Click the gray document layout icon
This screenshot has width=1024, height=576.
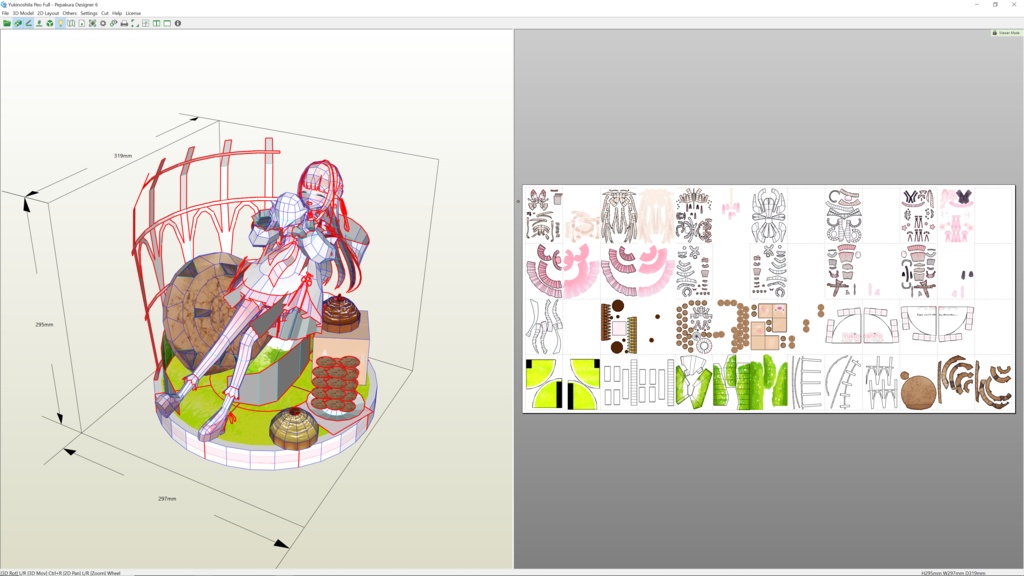(x=146, y=24)
